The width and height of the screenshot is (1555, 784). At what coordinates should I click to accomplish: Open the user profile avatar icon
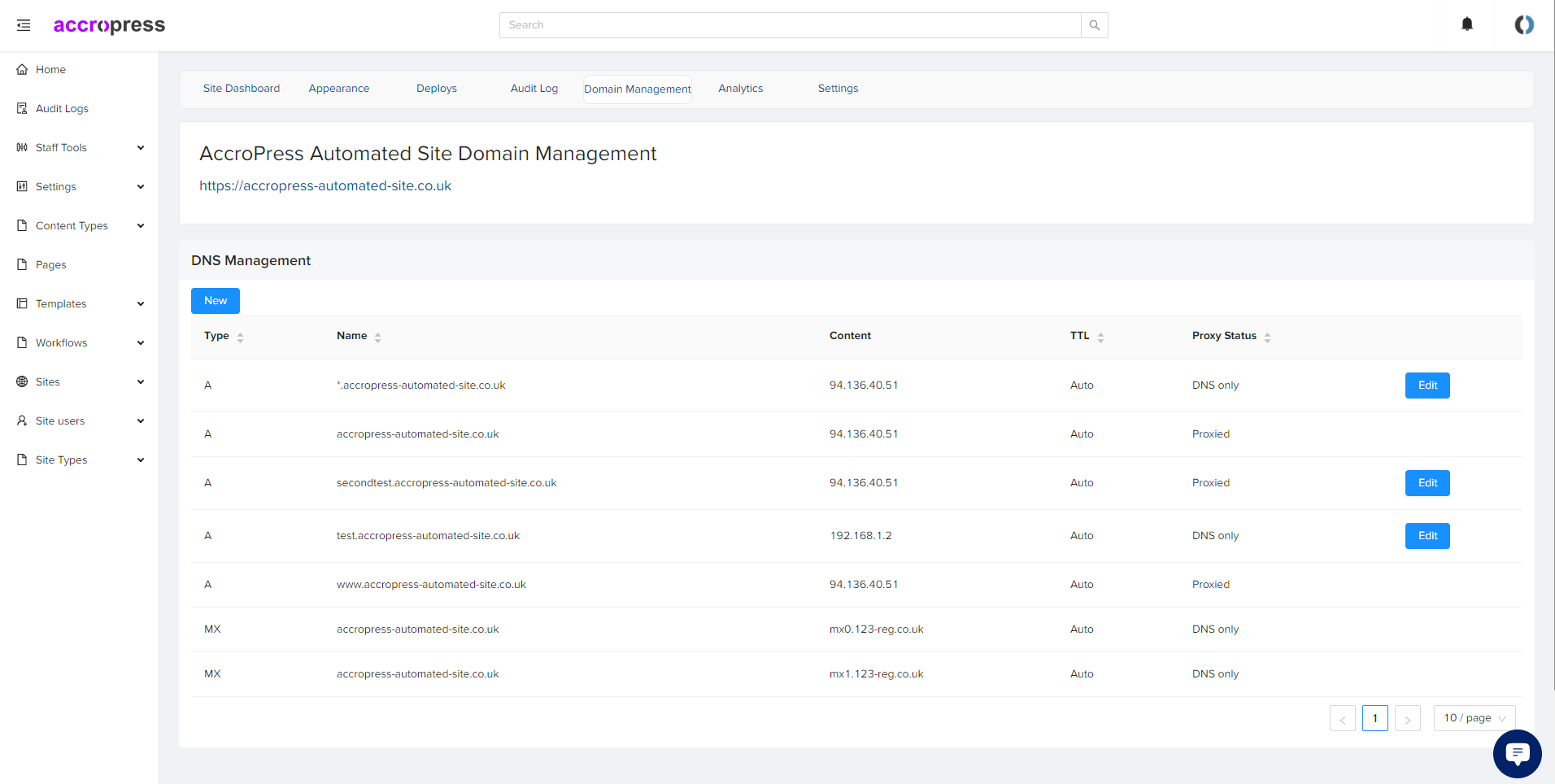(x=1524, y=25)
